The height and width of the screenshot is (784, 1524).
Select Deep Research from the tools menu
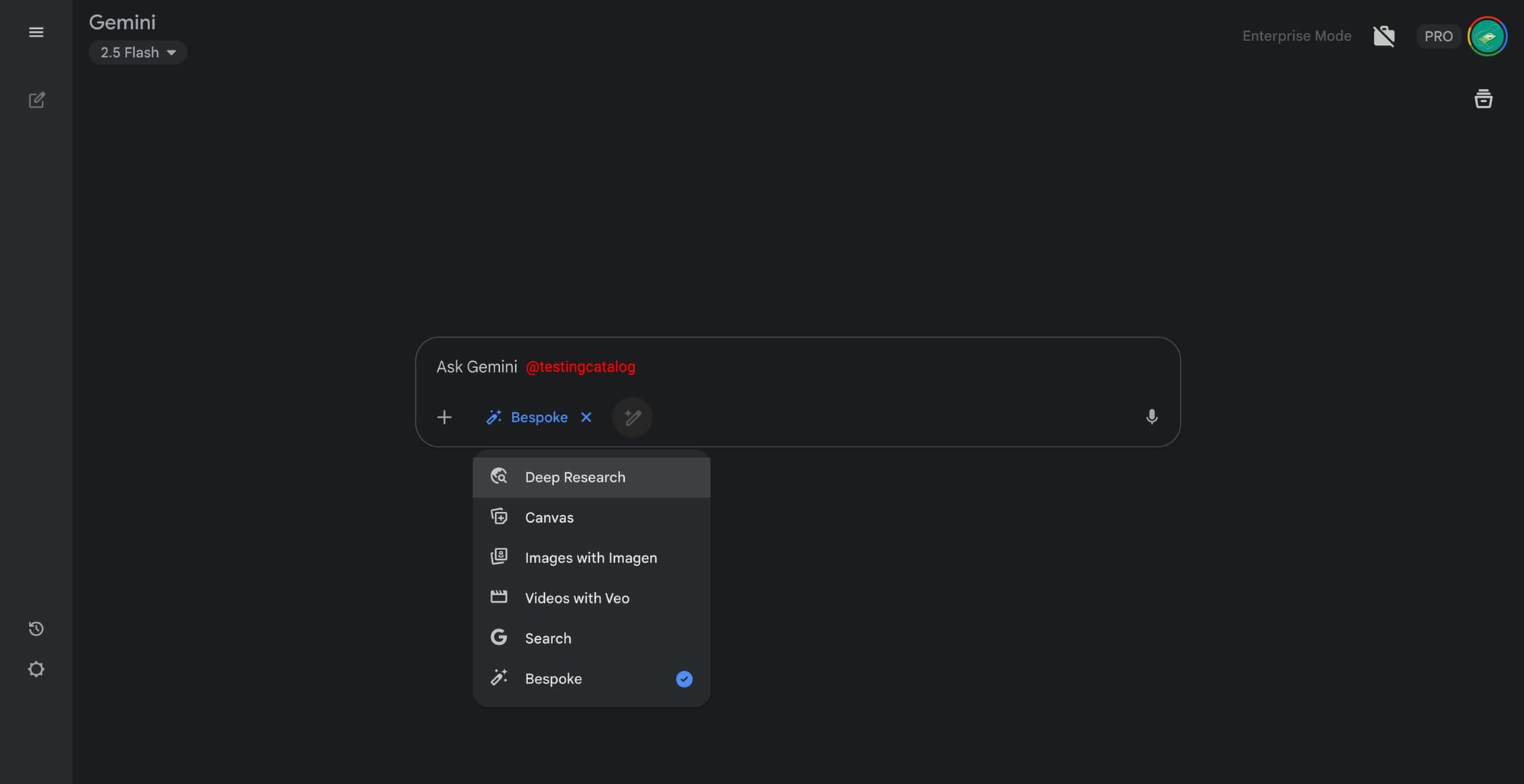tap(591, 477)
